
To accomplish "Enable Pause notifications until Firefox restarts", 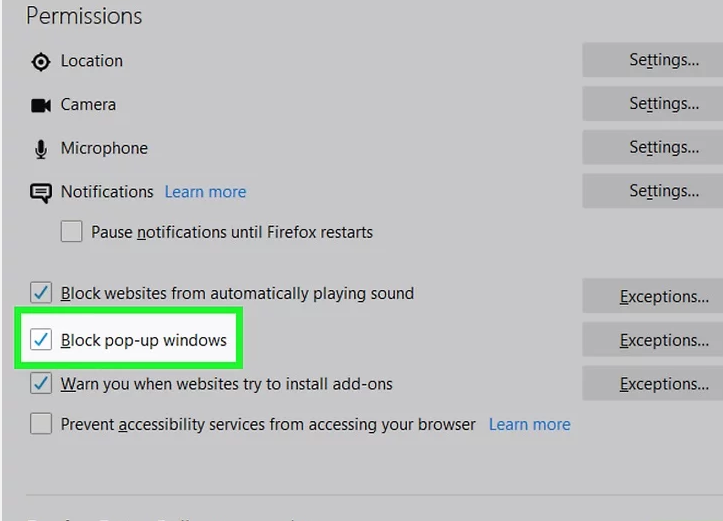I will pos(72,232).
